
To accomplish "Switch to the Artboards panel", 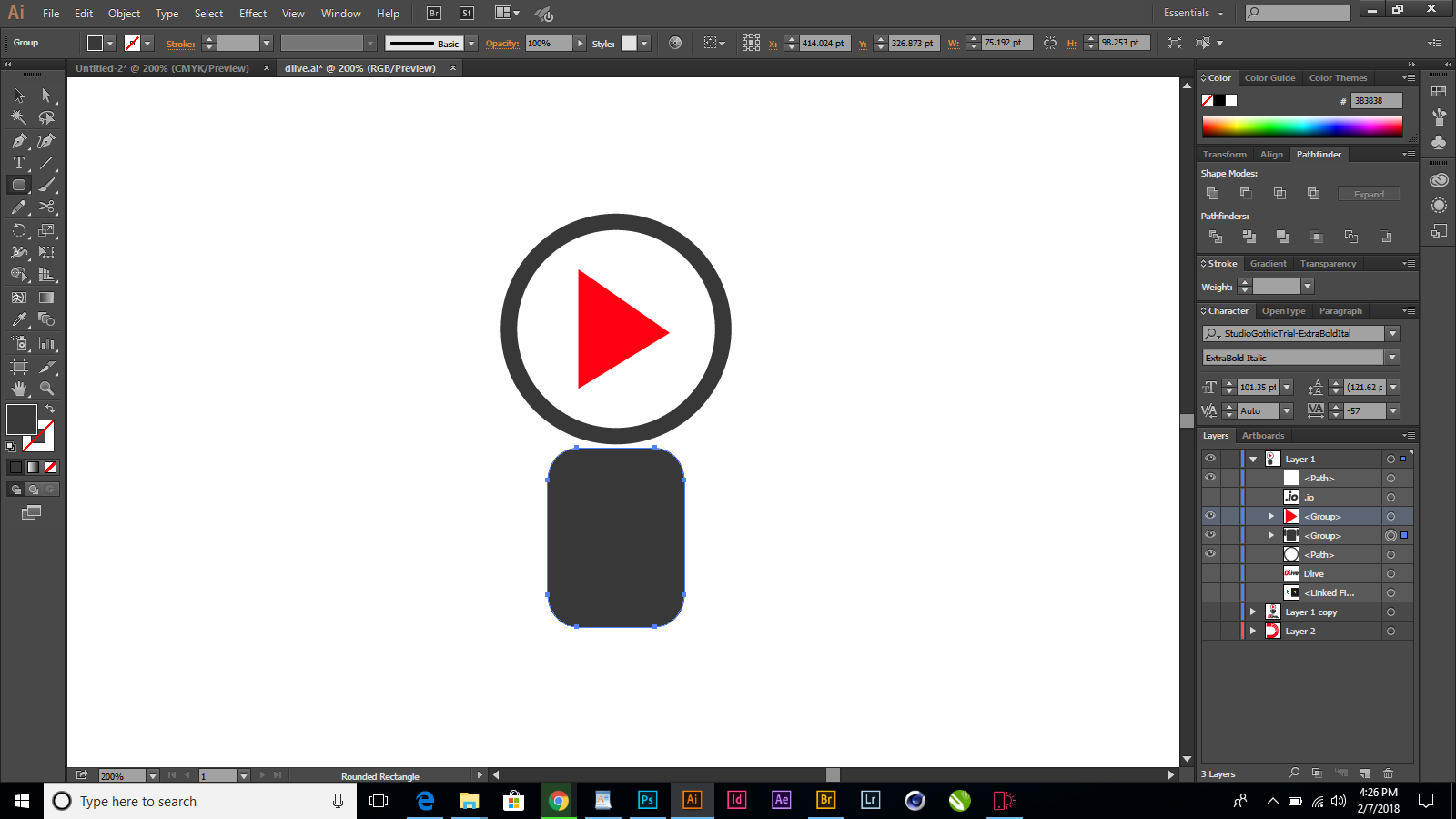I will point(1263,436).
